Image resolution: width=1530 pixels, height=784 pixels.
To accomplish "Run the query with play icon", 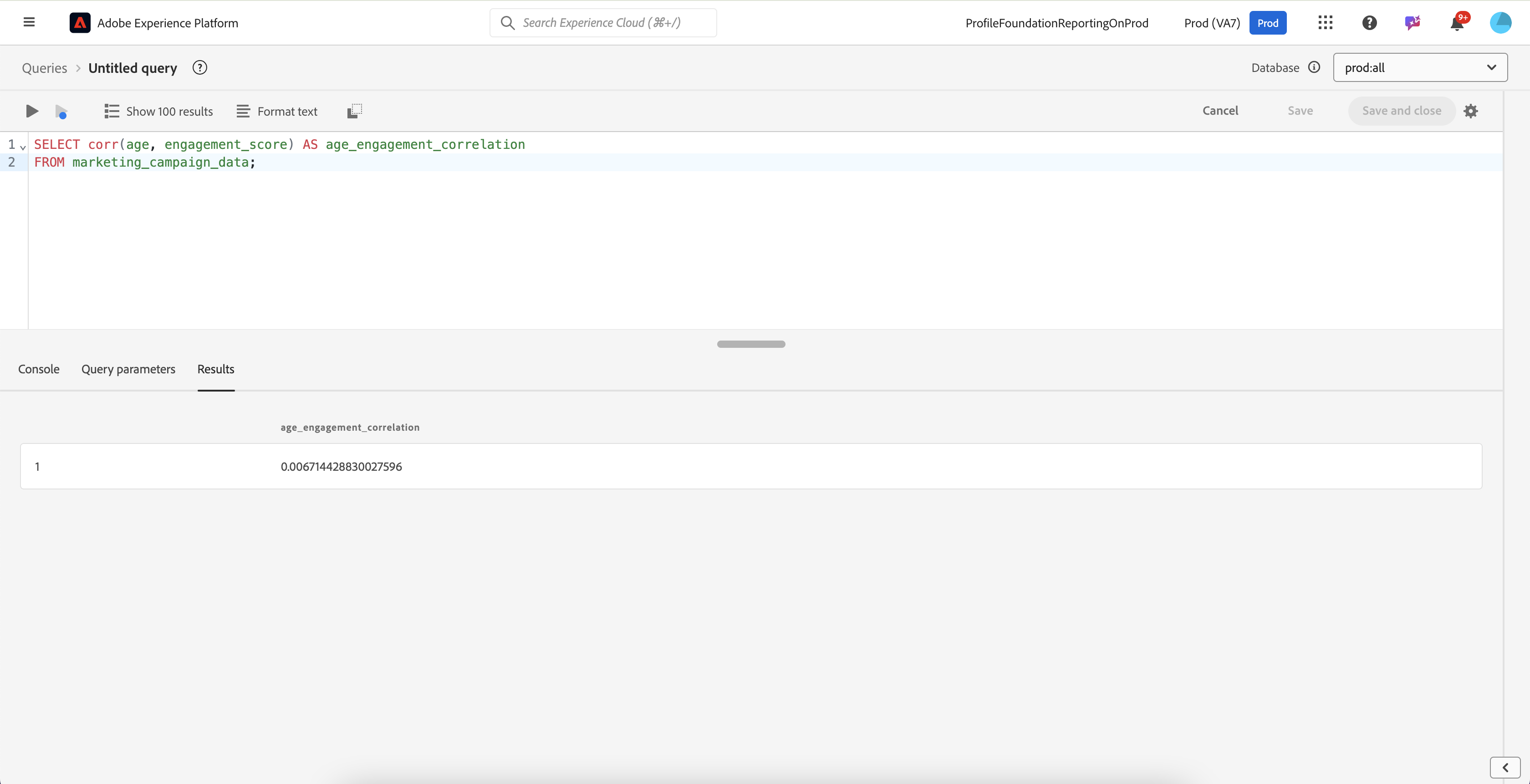I will [x=32, y=111].
